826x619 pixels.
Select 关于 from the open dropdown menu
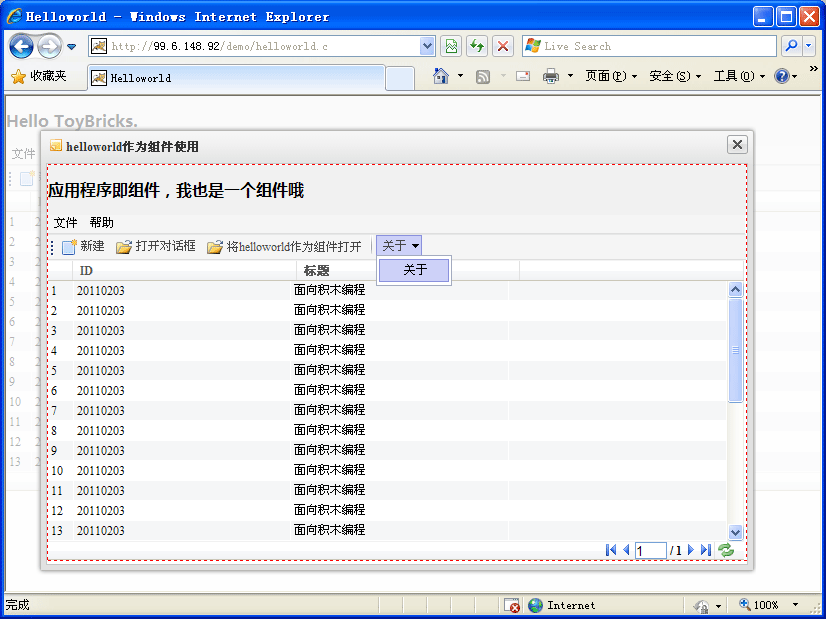pyautogui.click(x=415, y=270)
